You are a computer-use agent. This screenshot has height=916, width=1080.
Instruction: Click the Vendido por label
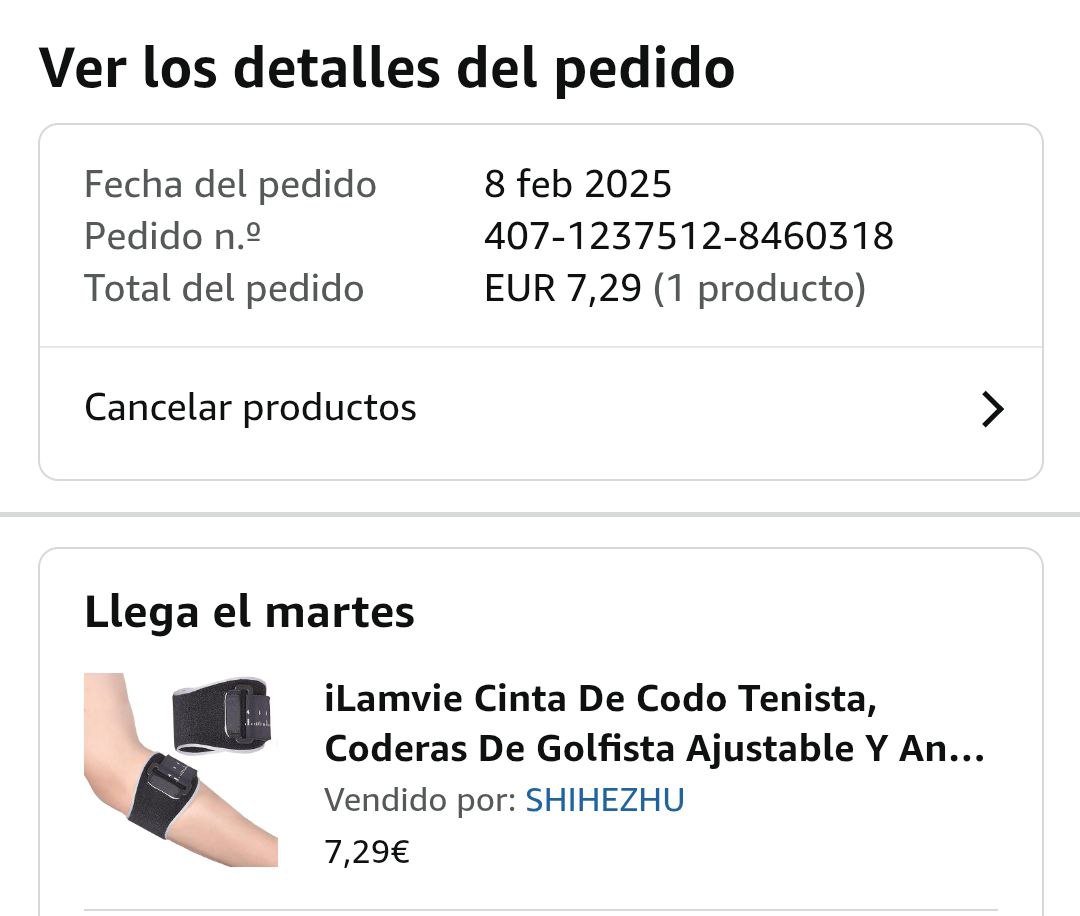click(420, 800)
